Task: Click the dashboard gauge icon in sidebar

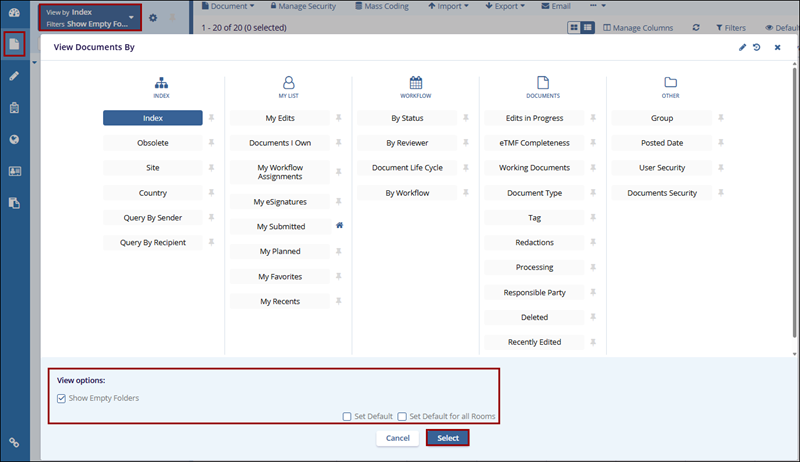Action: click(x=14, y=13)
